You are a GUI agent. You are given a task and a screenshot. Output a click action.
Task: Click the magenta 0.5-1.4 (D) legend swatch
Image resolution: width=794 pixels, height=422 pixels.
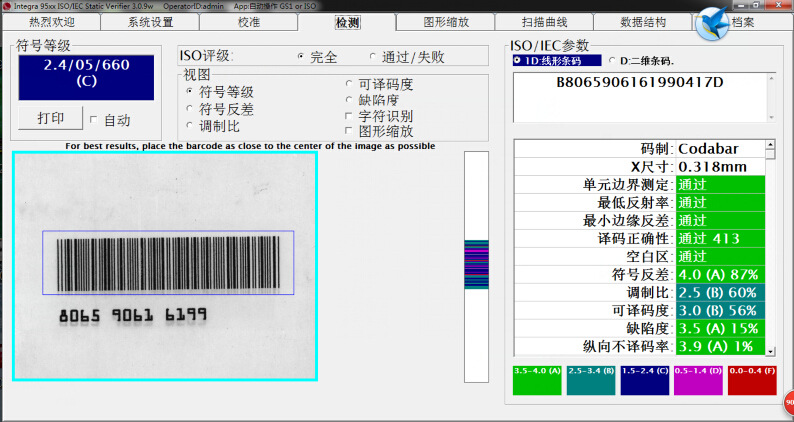point(698,380)
